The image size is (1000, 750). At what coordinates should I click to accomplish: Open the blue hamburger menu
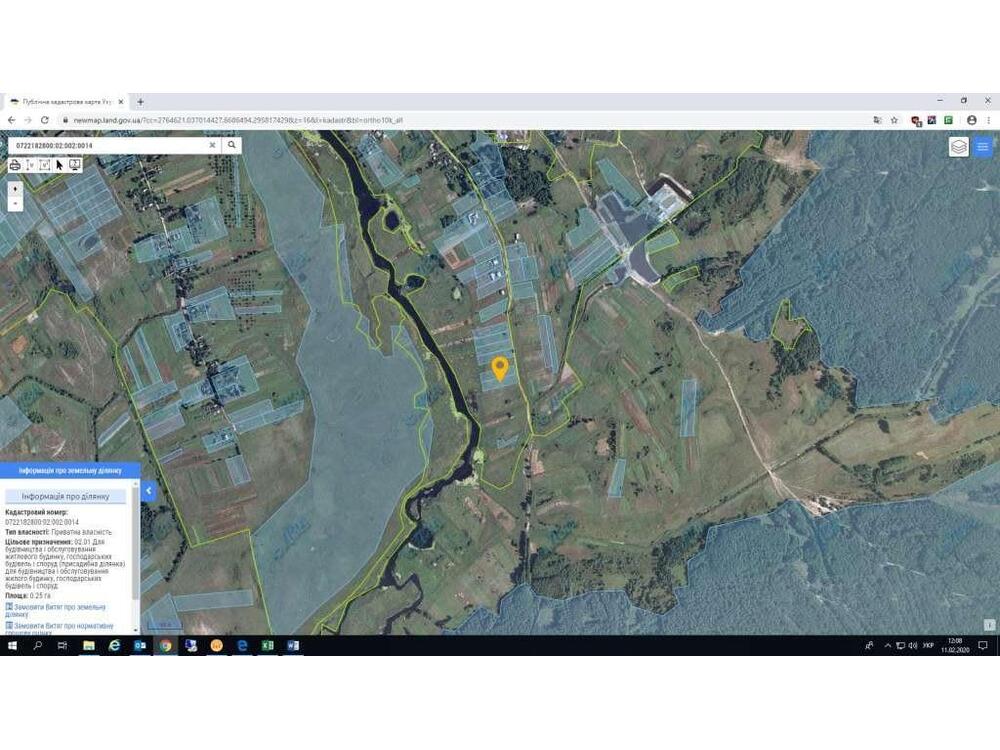(983, 147)
